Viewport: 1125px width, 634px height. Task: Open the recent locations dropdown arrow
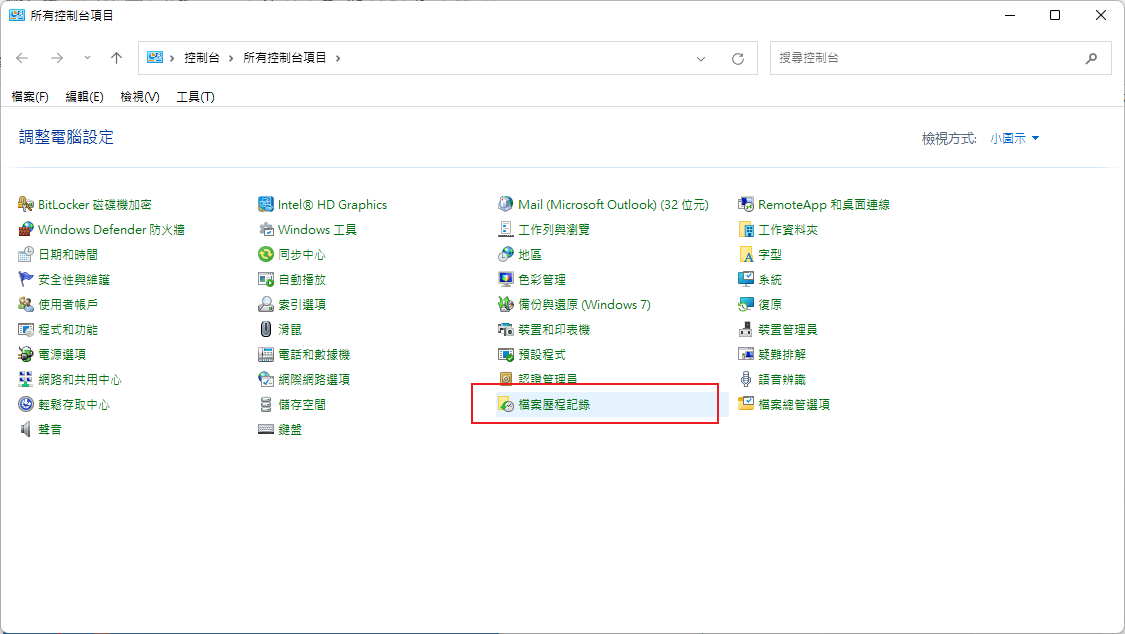click(x=87, y=58)
